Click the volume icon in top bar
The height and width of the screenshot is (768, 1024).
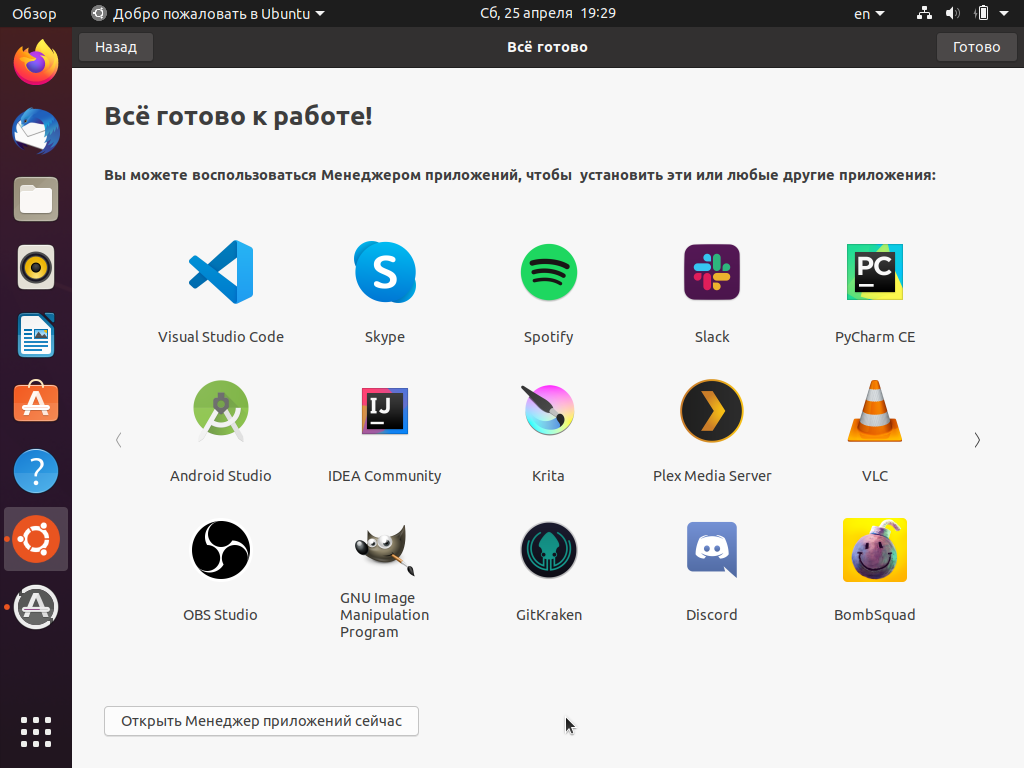(x=953, y=13)
